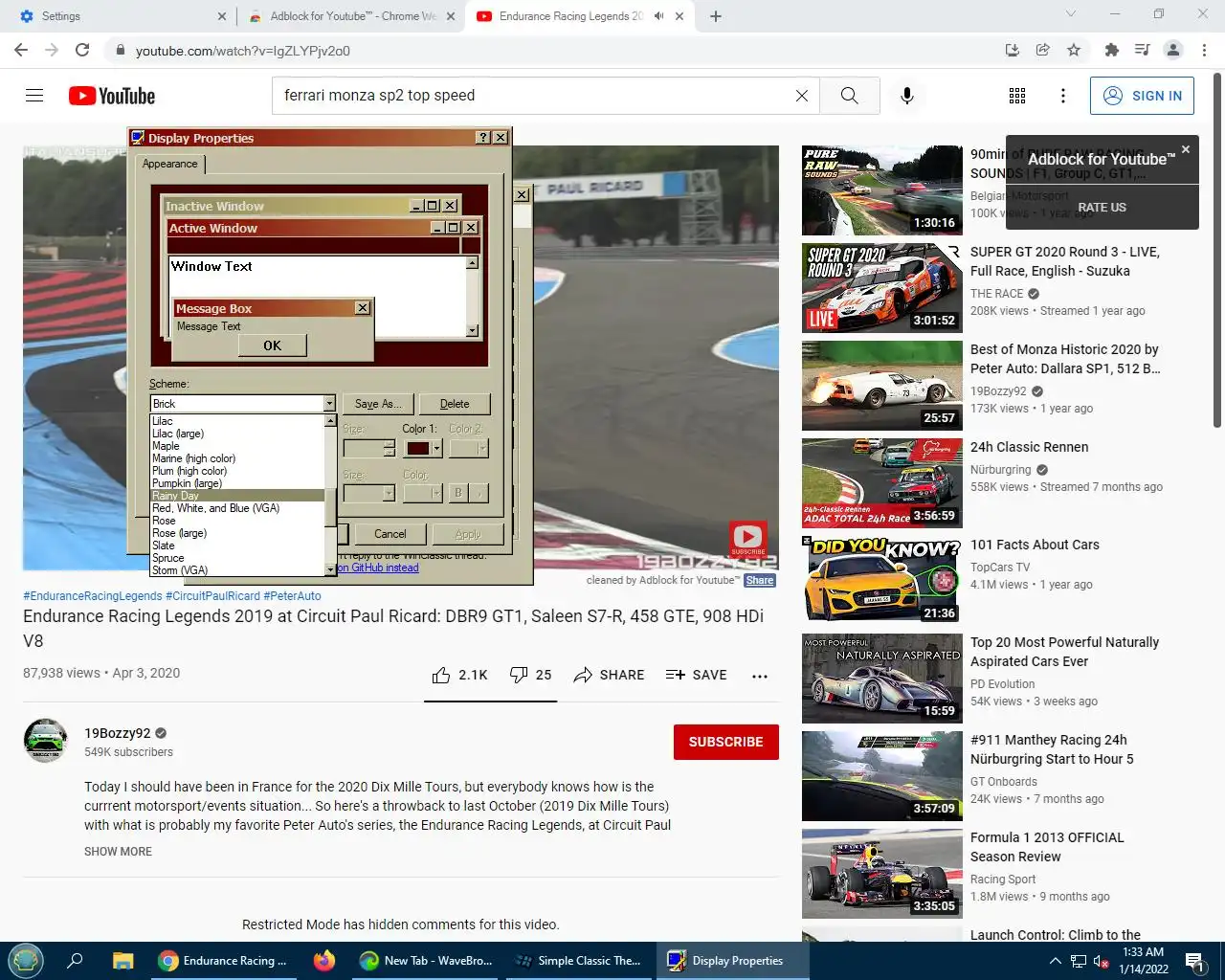Click the on GitHub instead link

(x=377, y=568)
